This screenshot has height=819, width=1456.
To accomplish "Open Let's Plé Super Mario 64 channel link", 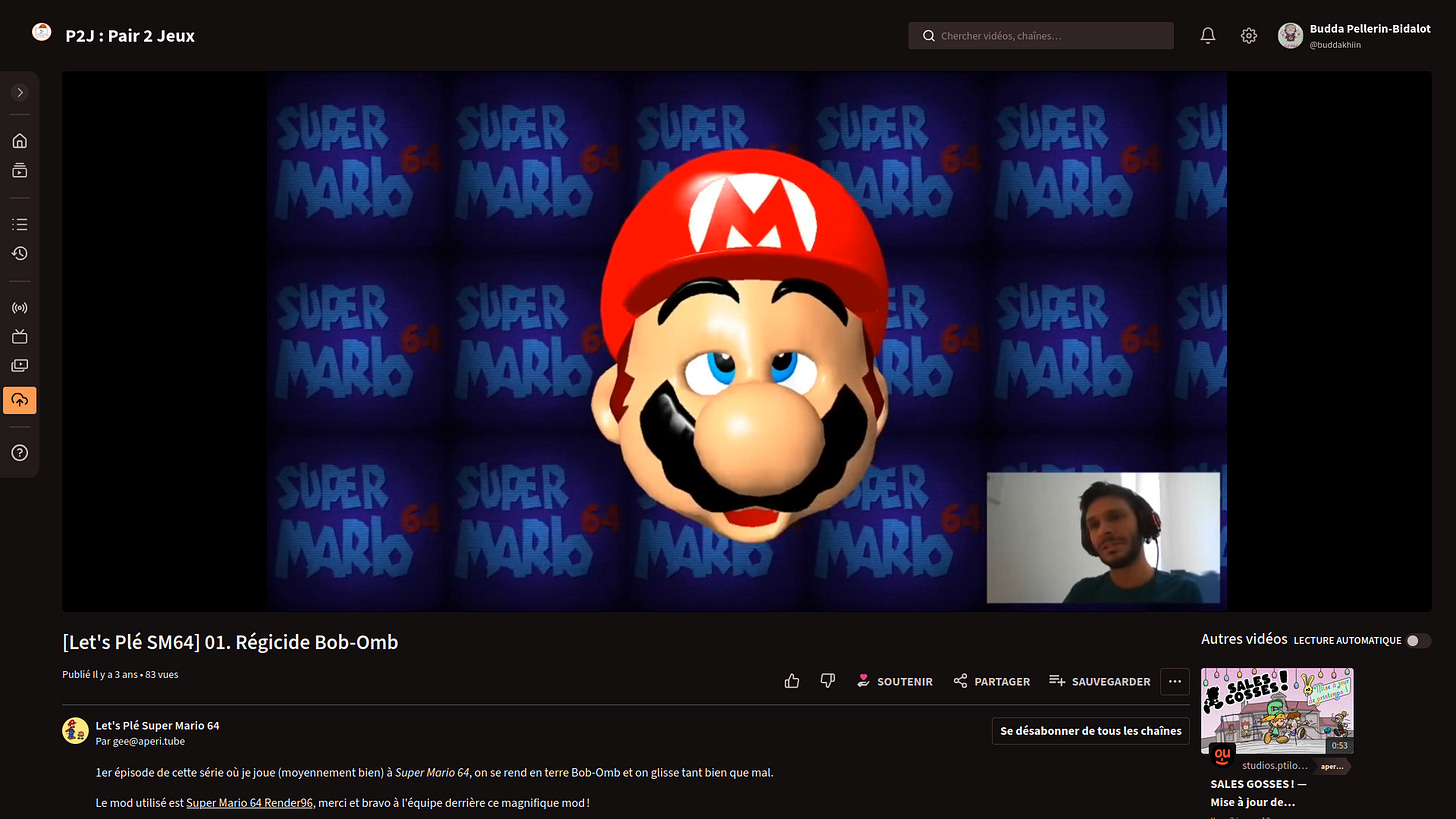I will (x=157, y=725).
